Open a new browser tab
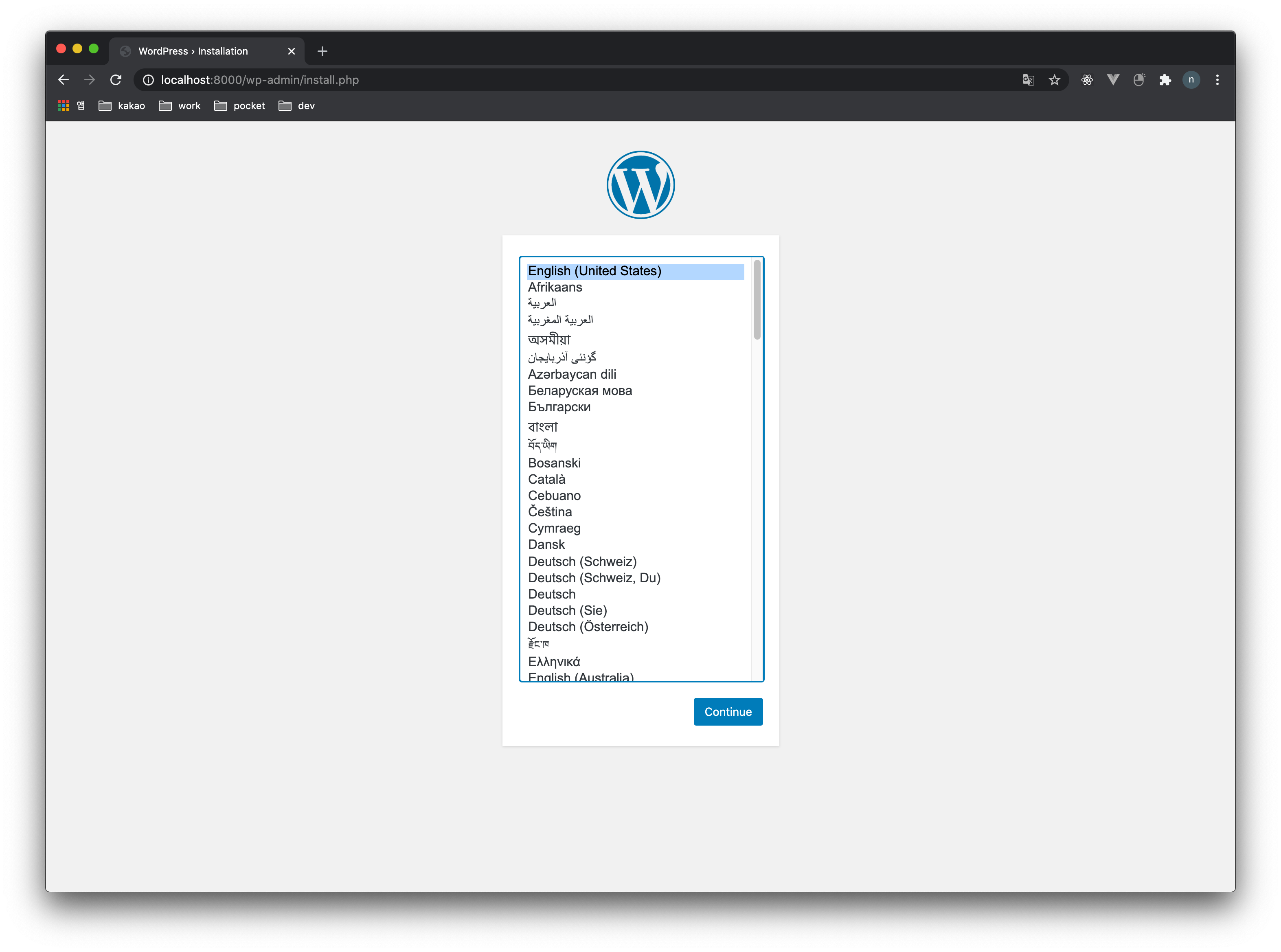This screenshot has height=952, width=1281. pyautogui.click(x=322, y=51)
